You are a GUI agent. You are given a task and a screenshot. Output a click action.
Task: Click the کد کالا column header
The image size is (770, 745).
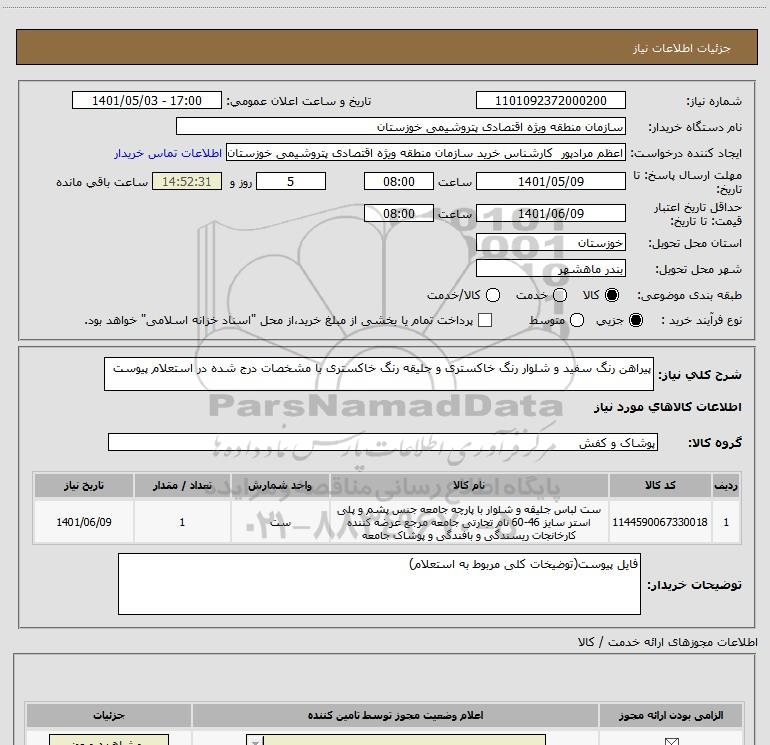(660, 485)
